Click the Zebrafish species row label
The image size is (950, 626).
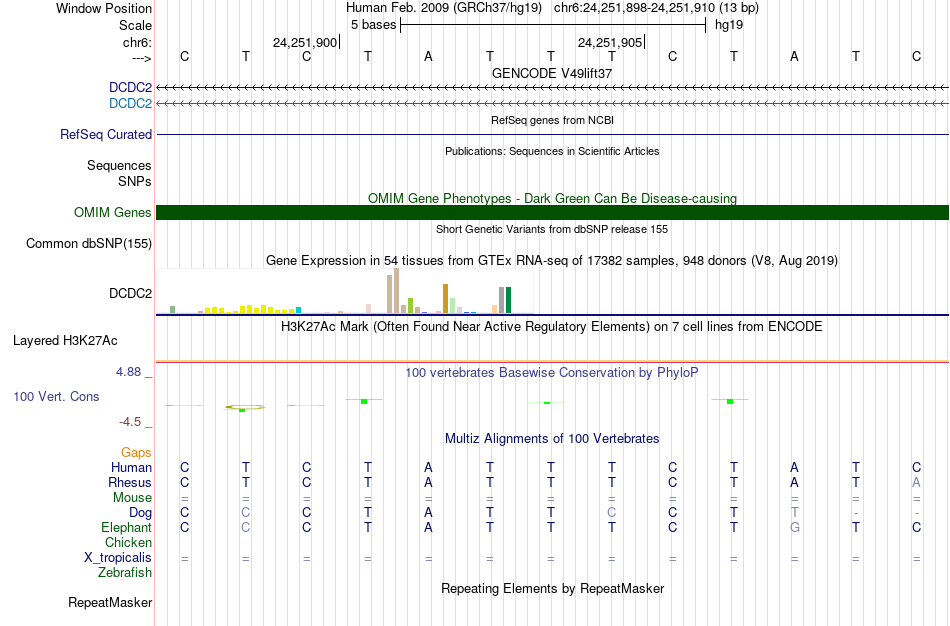(x=125, y=572)
